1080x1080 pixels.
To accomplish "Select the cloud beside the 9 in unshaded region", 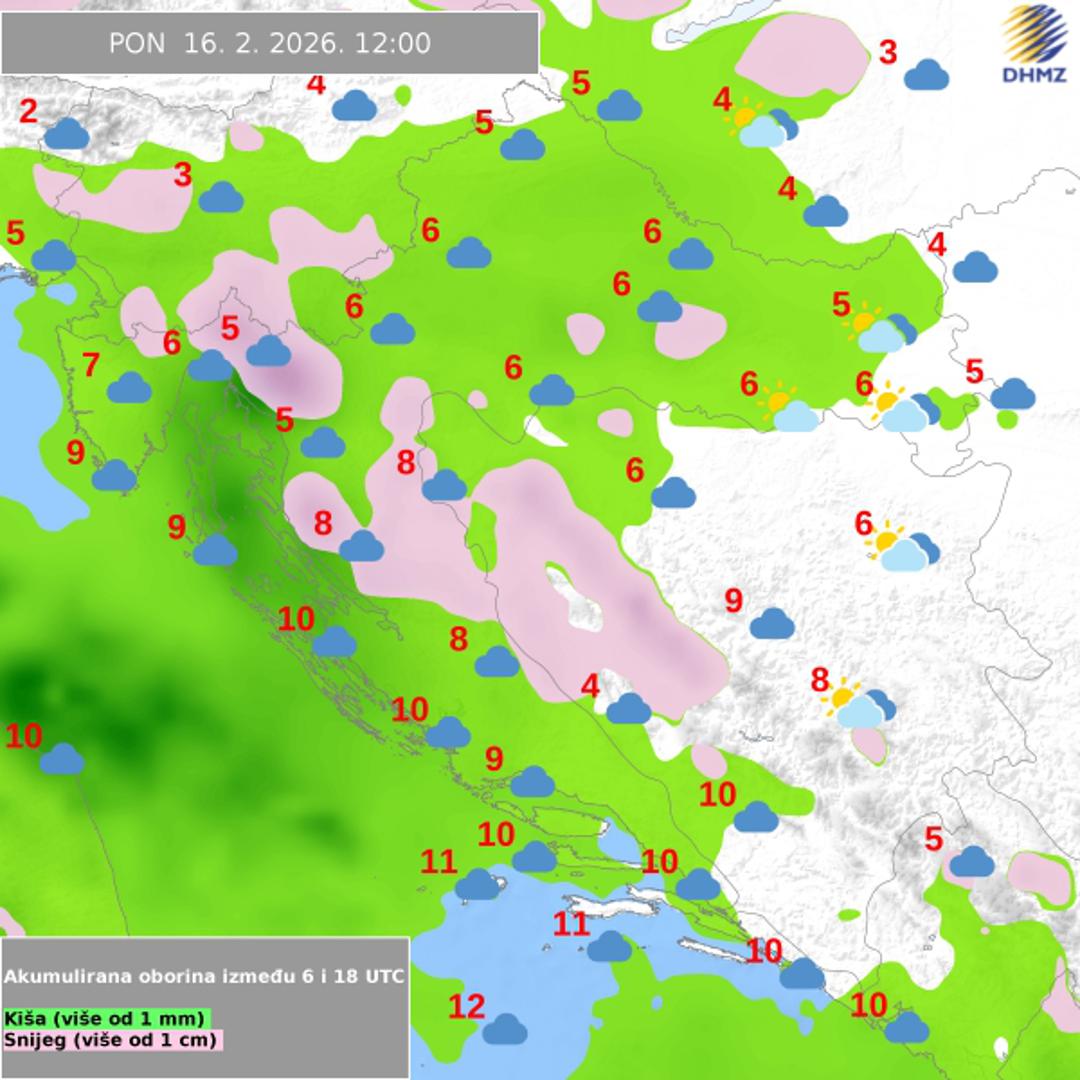I will pos(772,623).
